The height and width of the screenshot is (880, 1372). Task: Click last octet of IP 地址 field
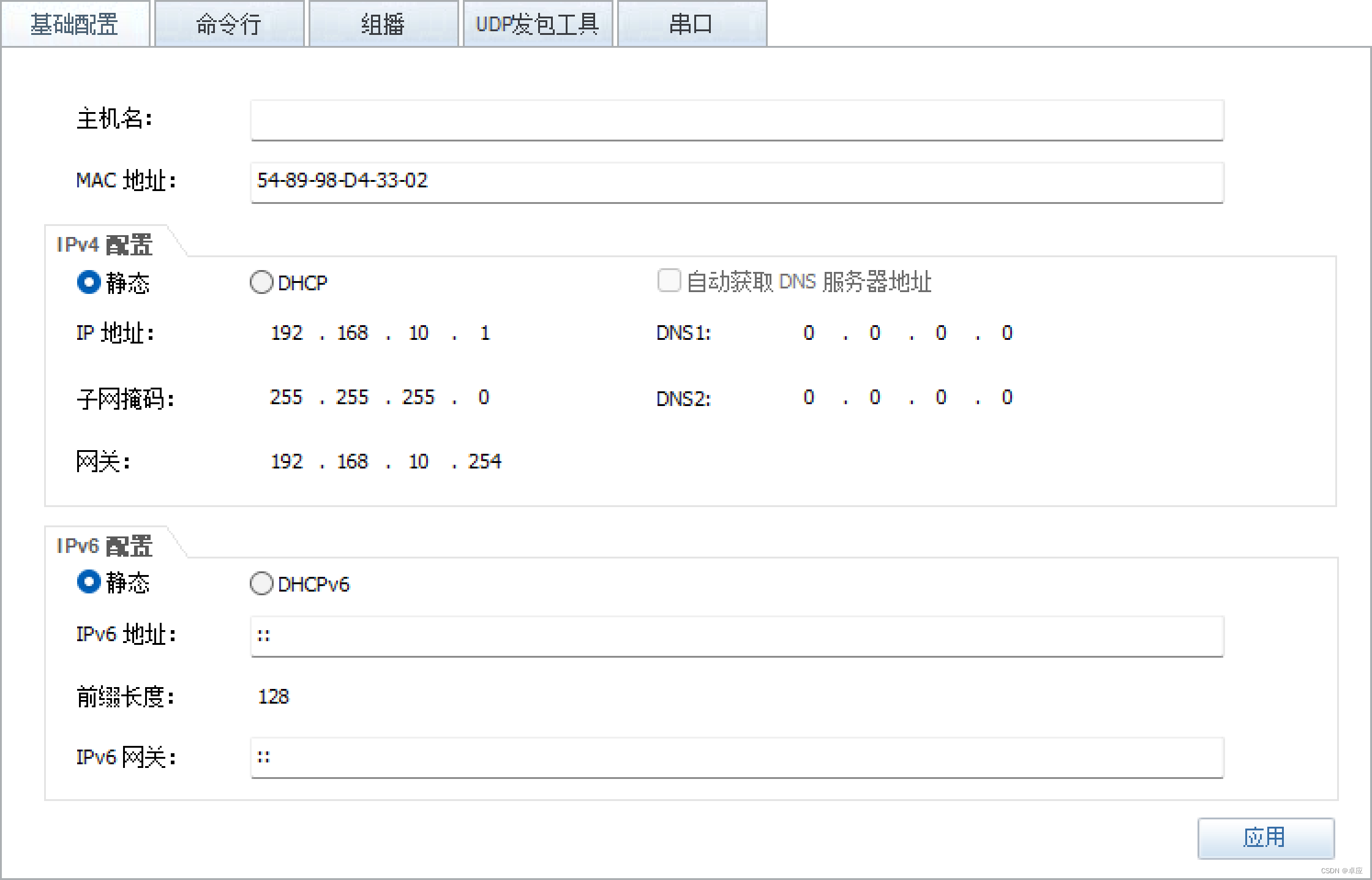tap(484, 333)
